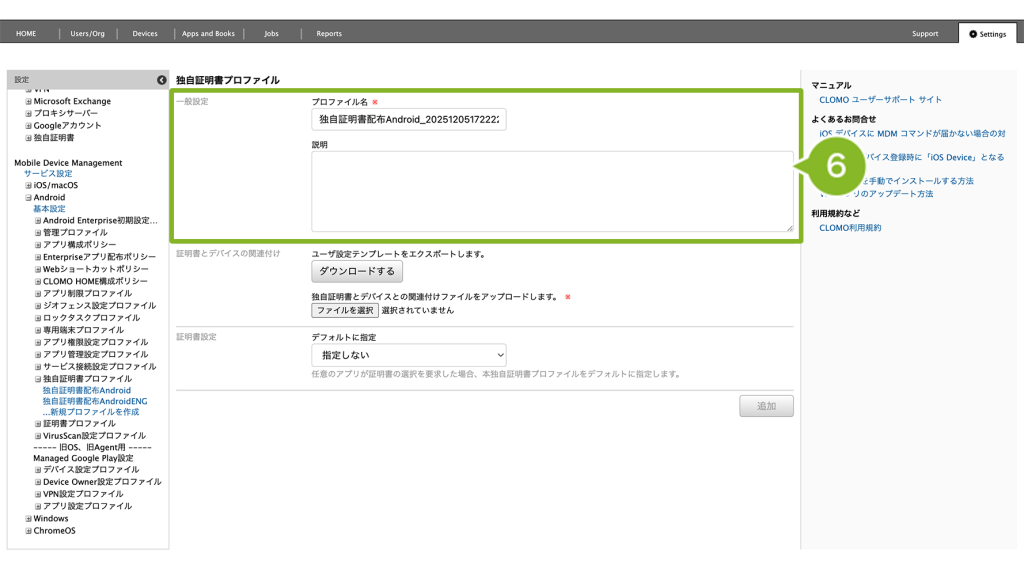Click the ファイルを選択 button
The width and height of the screenshot is (1024, 576).
click(345, 310)
